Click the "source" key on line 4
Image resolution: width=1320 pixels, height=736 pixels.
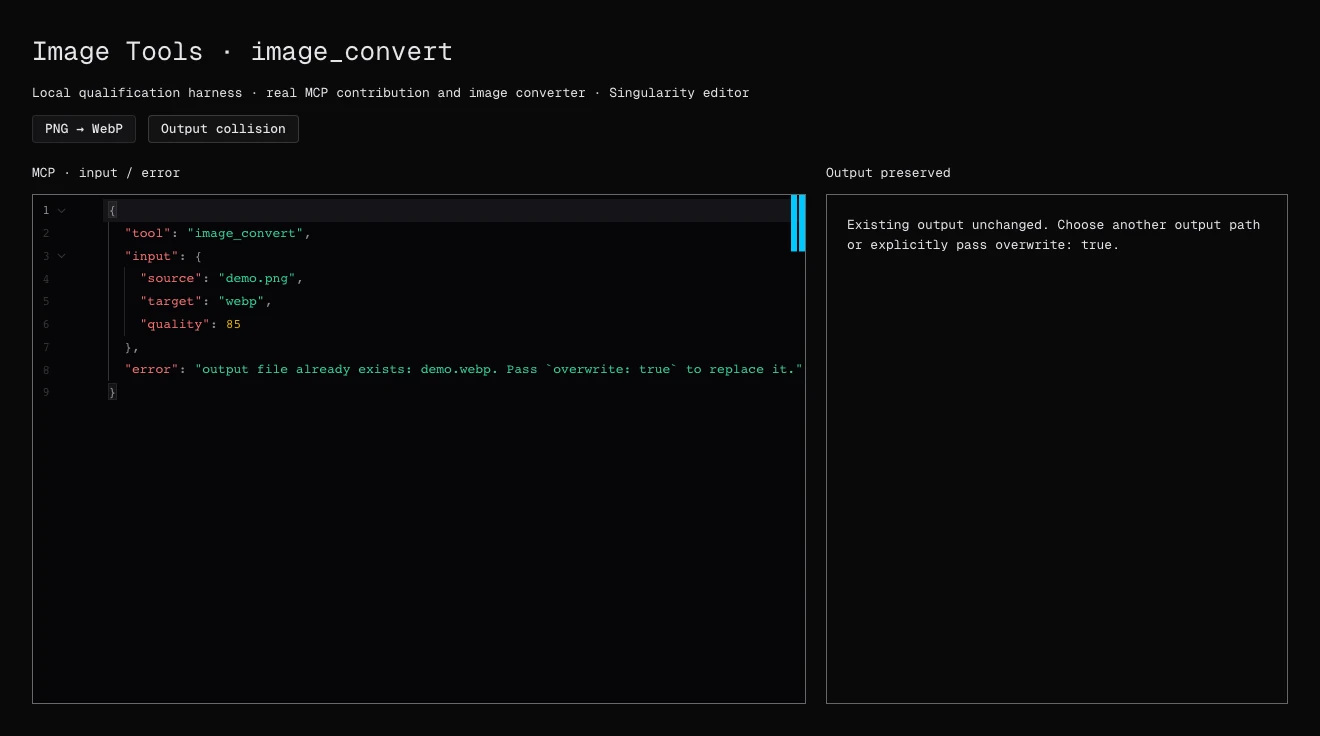(172, 278)
